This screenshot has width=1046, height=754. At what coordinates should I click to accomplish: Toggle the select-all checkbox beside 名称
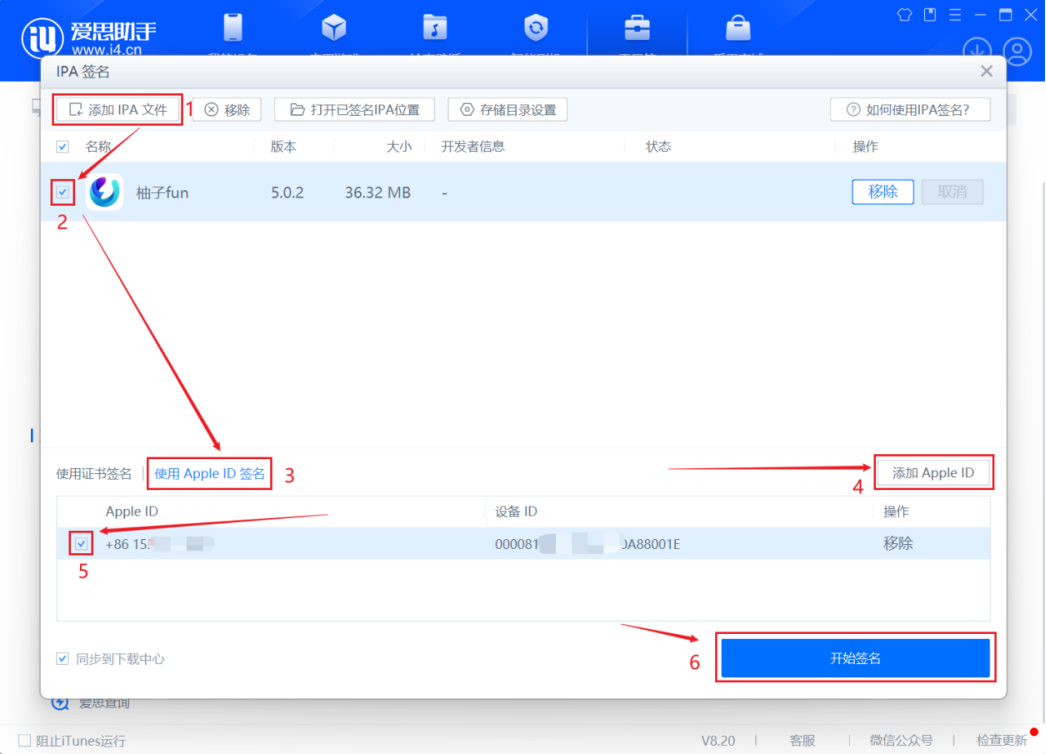pyautogui.click(x=63, y=147)
